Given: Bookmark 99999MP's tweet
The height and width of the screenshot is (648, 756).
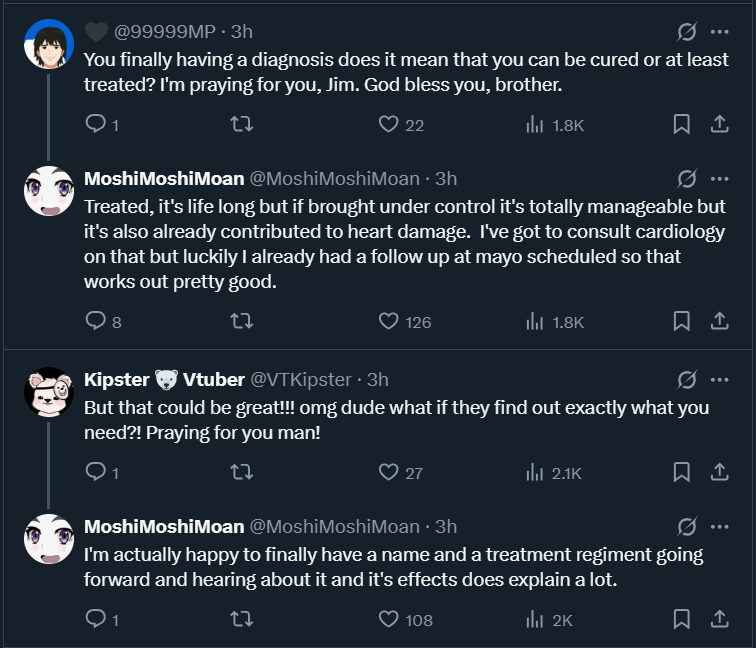Looking at the screenshot, I should (x=681, y=124).
